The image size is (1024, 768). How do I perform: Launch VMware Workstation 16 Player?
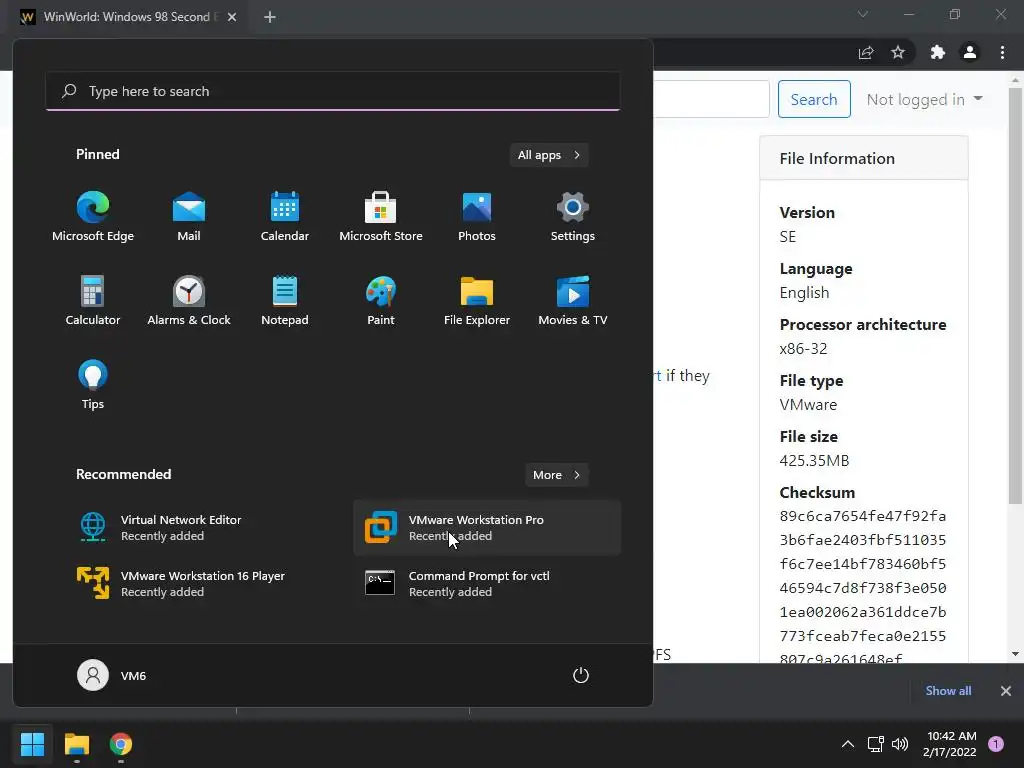199,584
